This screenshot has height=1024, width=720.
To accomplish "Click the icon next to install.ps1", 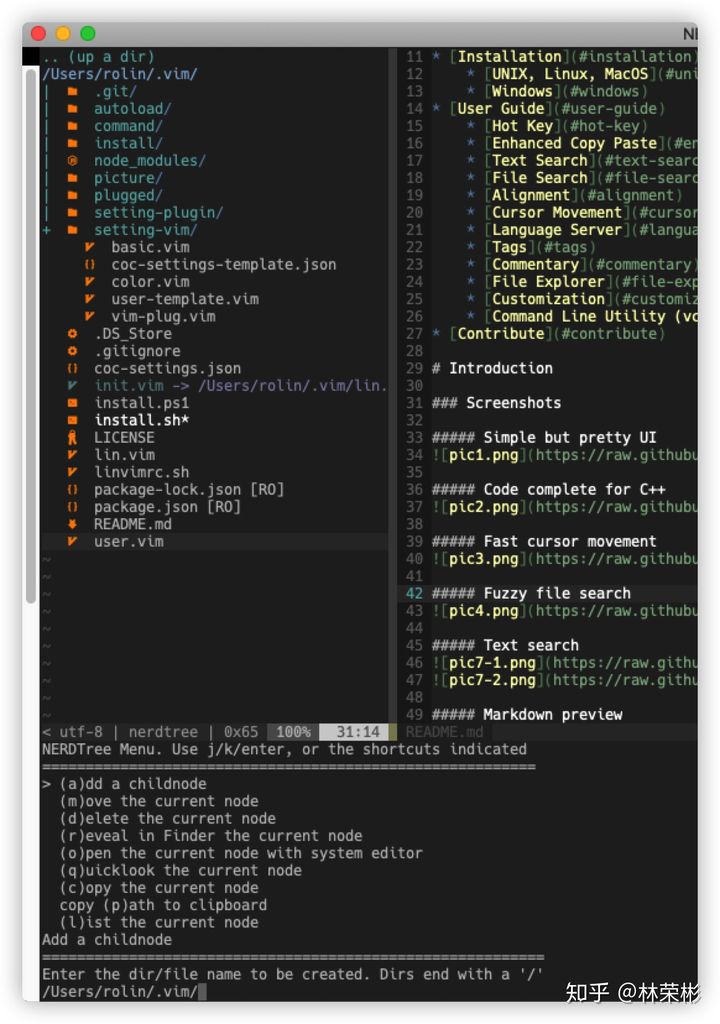I will pos(72,403).
